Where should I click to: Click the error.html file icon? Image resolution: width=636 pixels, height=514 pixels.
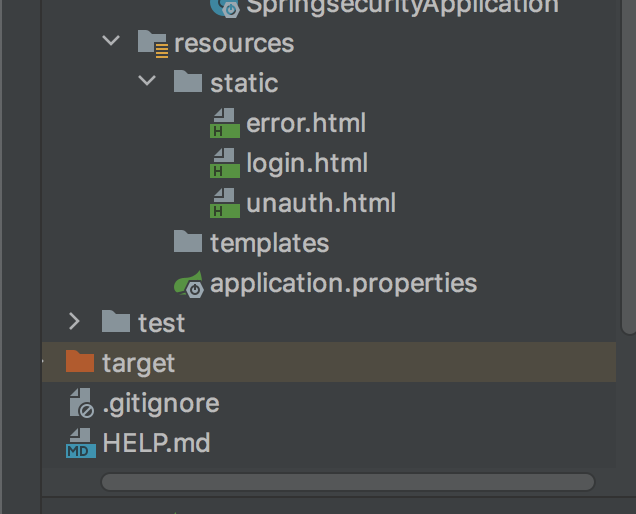tap(224, 123)
